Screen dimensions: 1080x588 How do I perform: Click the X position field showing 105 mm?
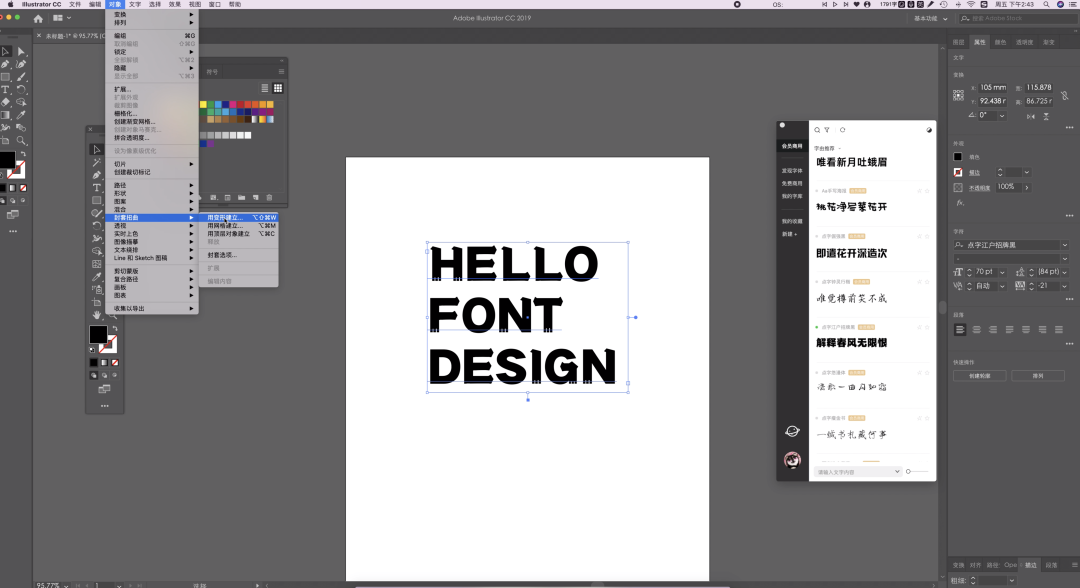[992, 88]
